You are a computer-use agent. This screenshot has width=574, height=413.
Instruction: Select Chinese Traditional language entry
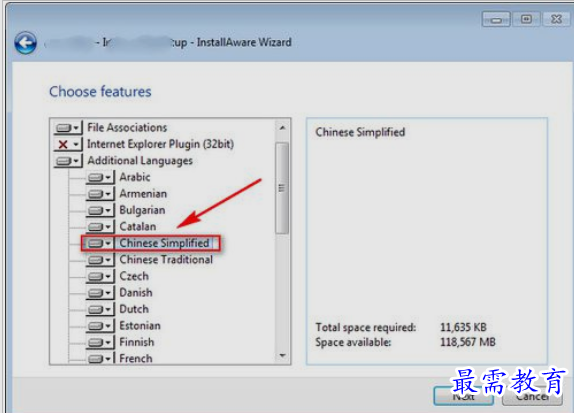[166, 260]
